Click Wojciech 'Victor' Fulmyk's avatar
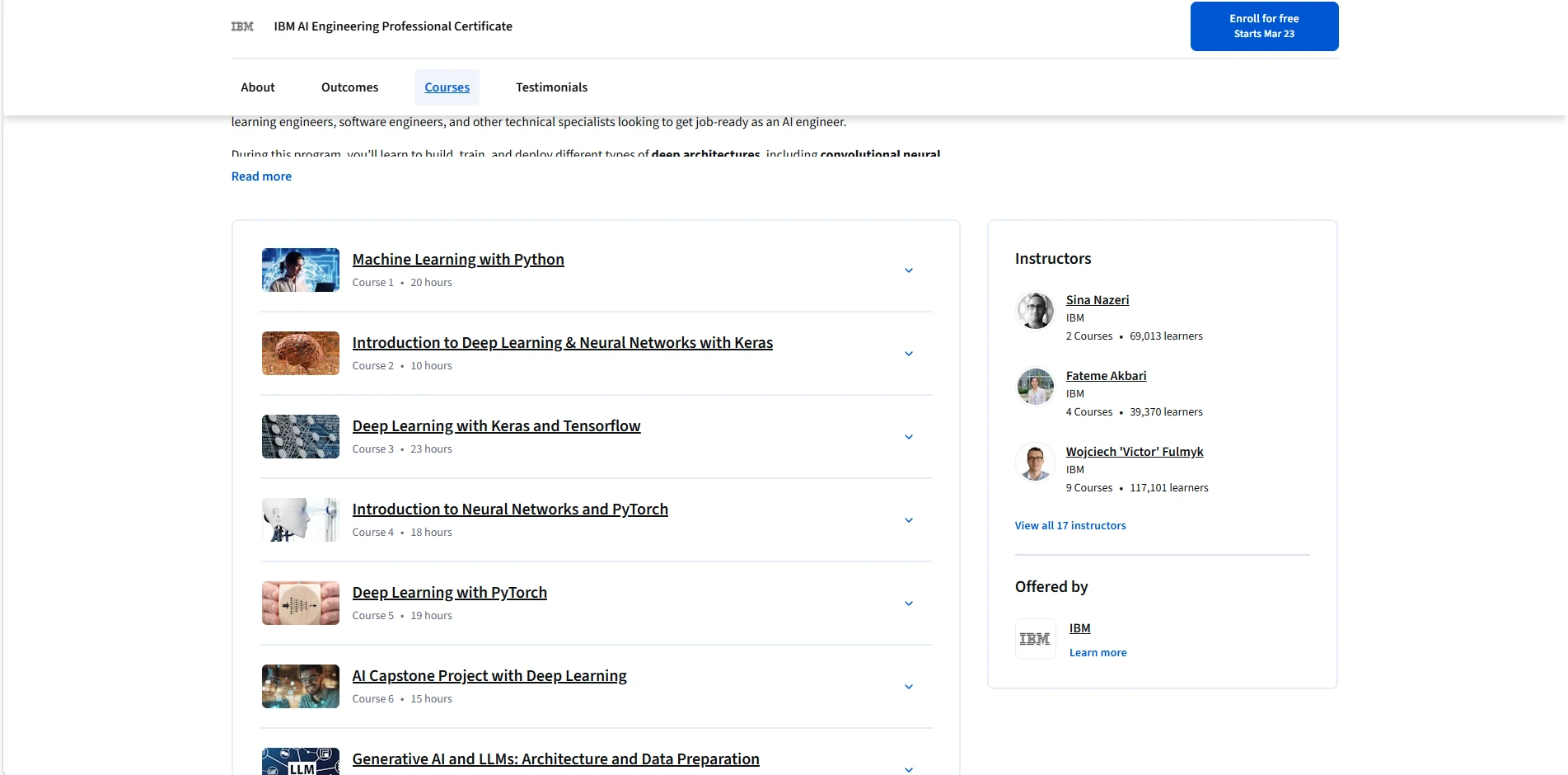This screenshot has width=1568, height=775. [x=1035, y=463]
